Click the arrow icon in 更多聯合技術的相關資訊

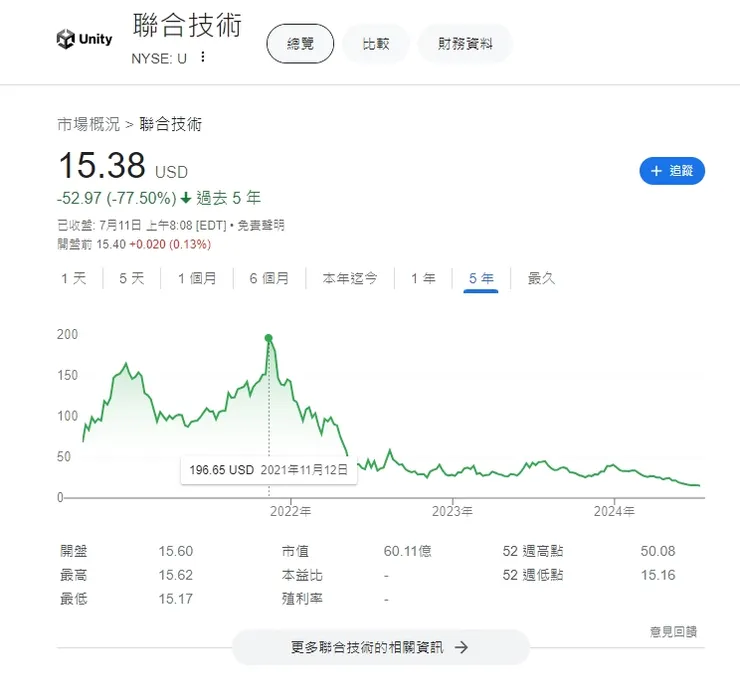coord(461,647)
